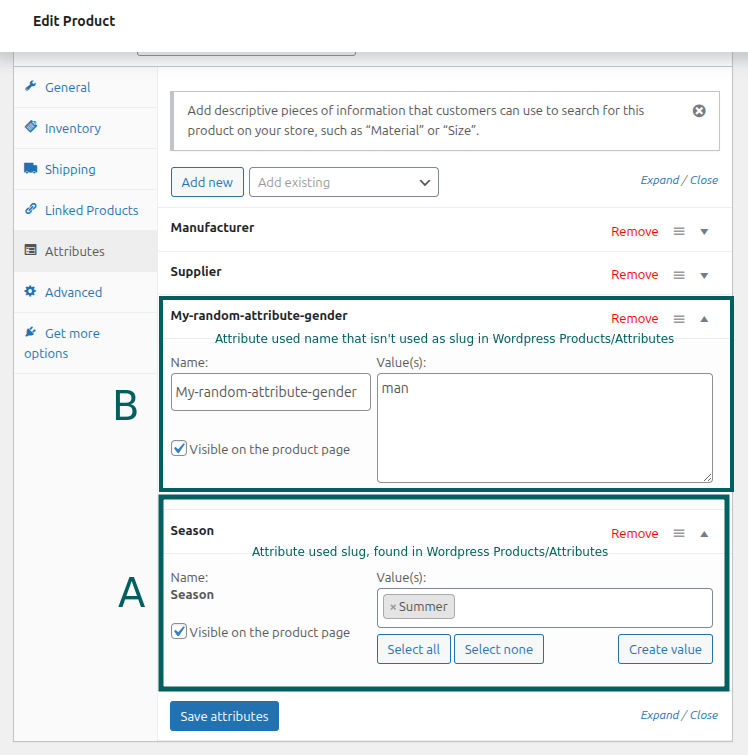Open the Get more options tab
This screenshot has width=748, height=755.
(x=85, y=343)
